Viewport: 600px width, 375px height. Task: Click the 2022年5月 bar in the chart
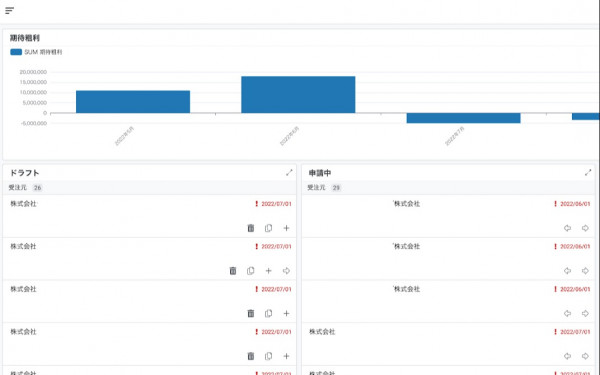pos(133,102)
